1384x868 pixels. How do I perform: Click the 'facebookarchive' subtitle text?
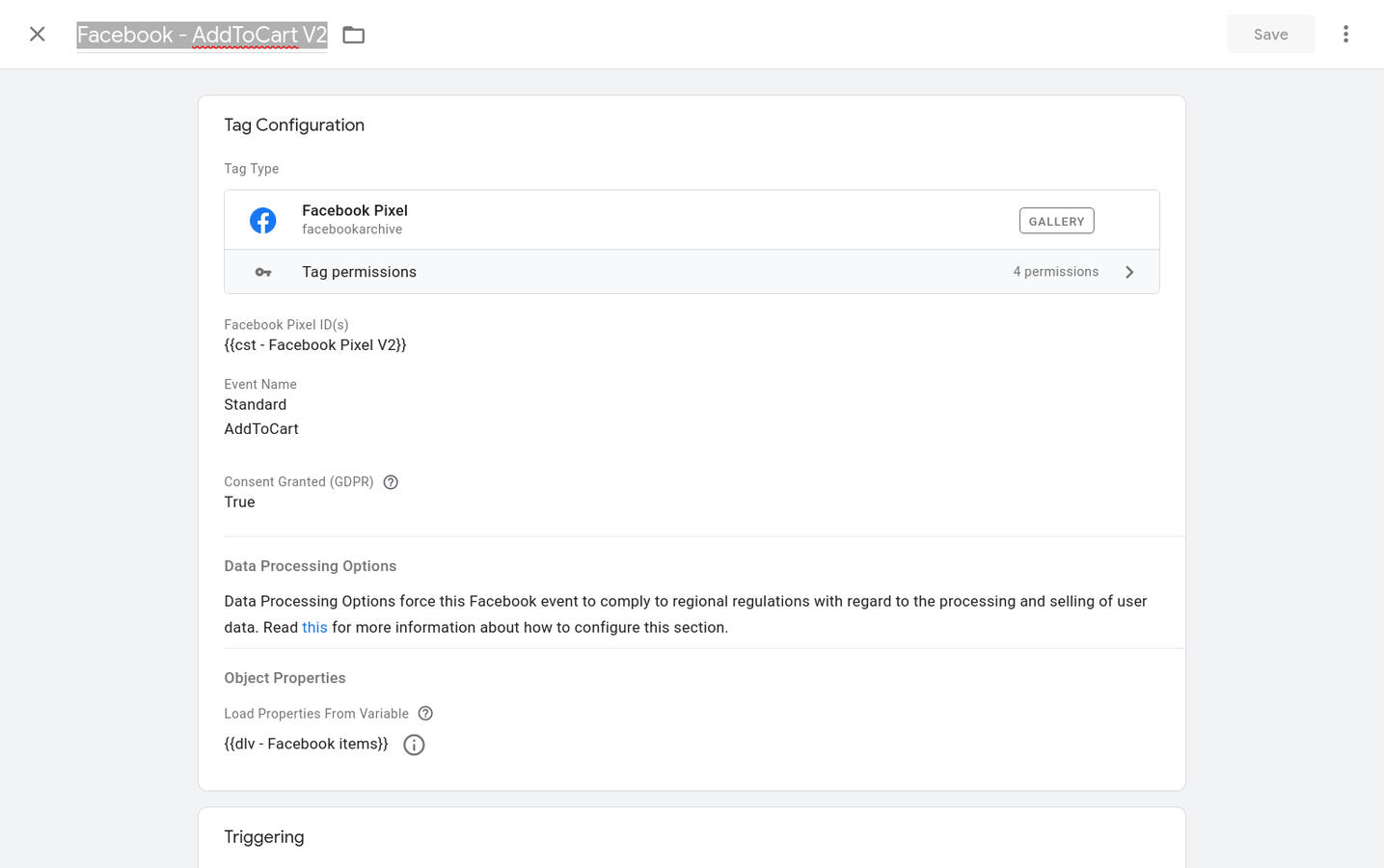[x=352, y=230]
